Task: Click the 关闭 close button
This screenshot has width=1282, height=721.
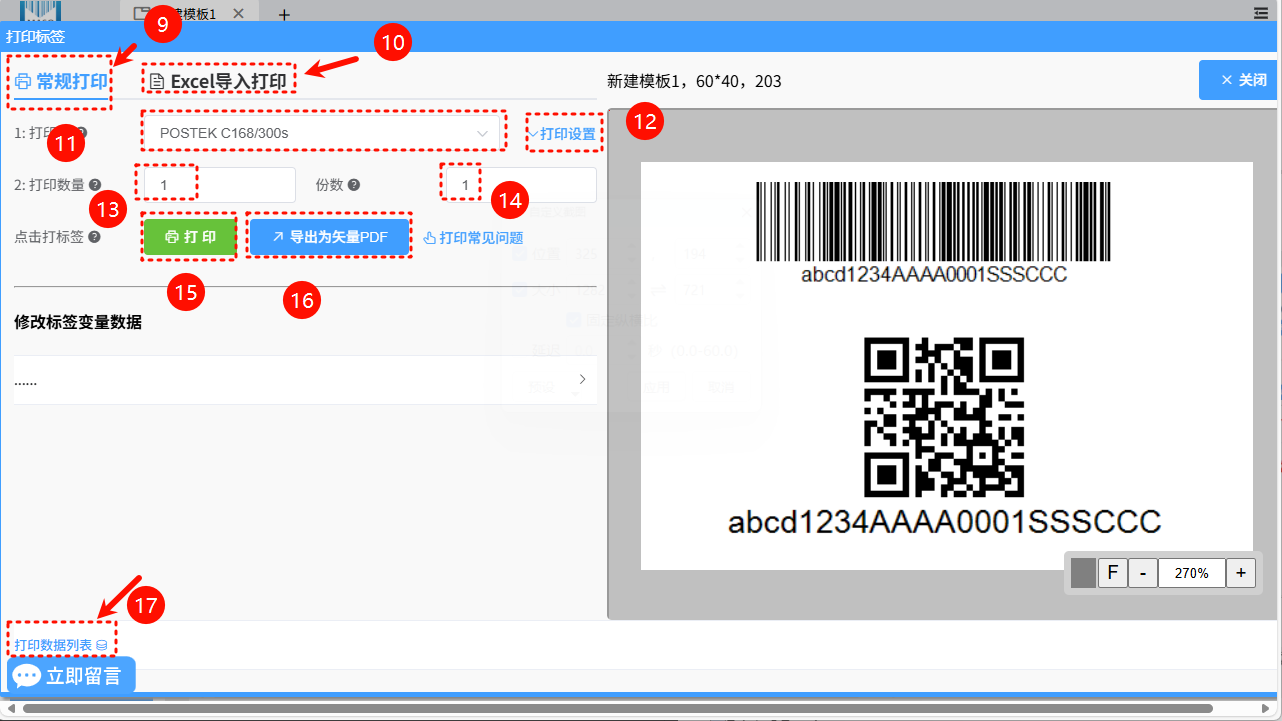Action: click(x=1240, y=80)
